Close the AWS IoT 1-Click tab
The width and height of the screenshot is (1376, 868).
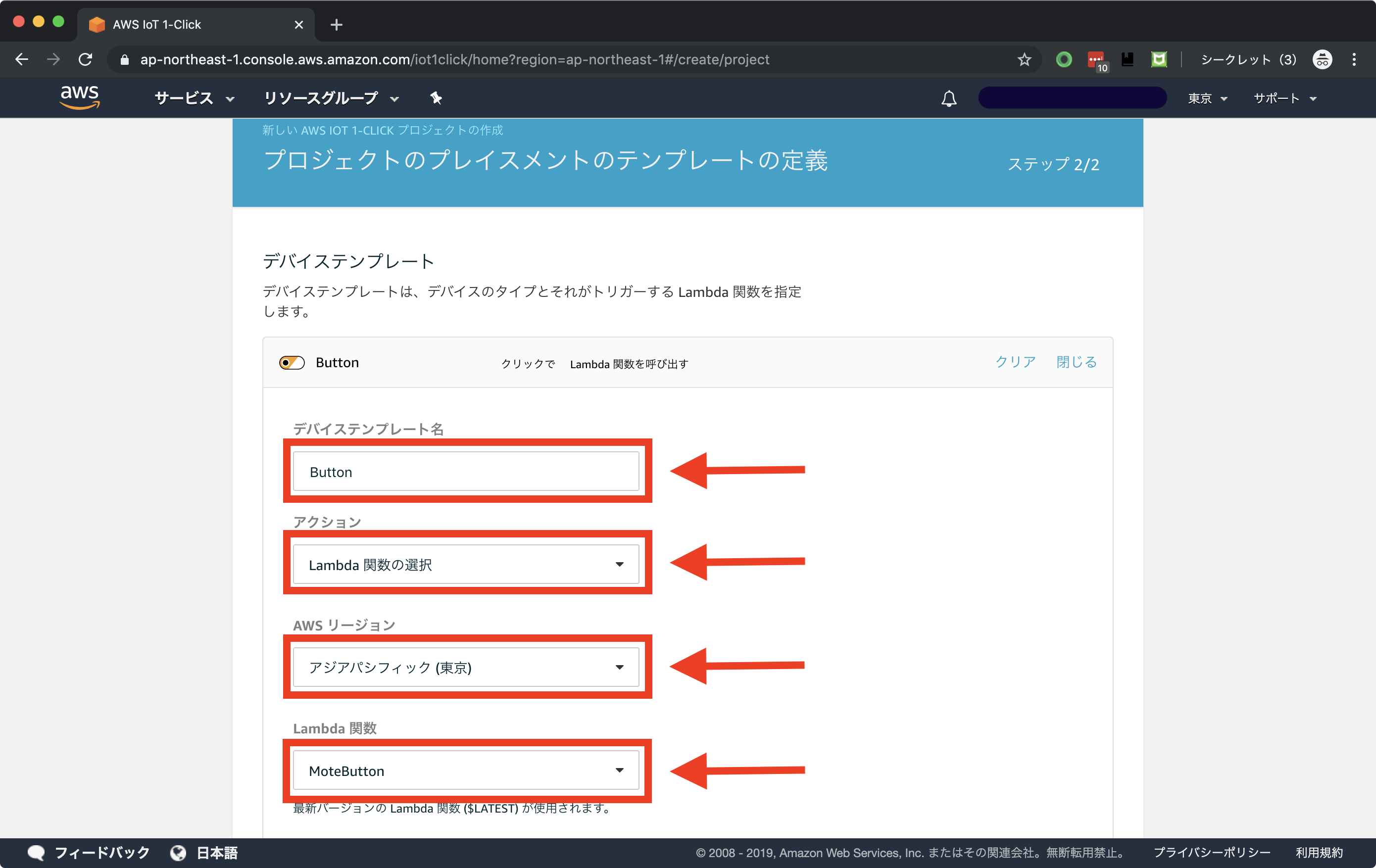(298, 25)
